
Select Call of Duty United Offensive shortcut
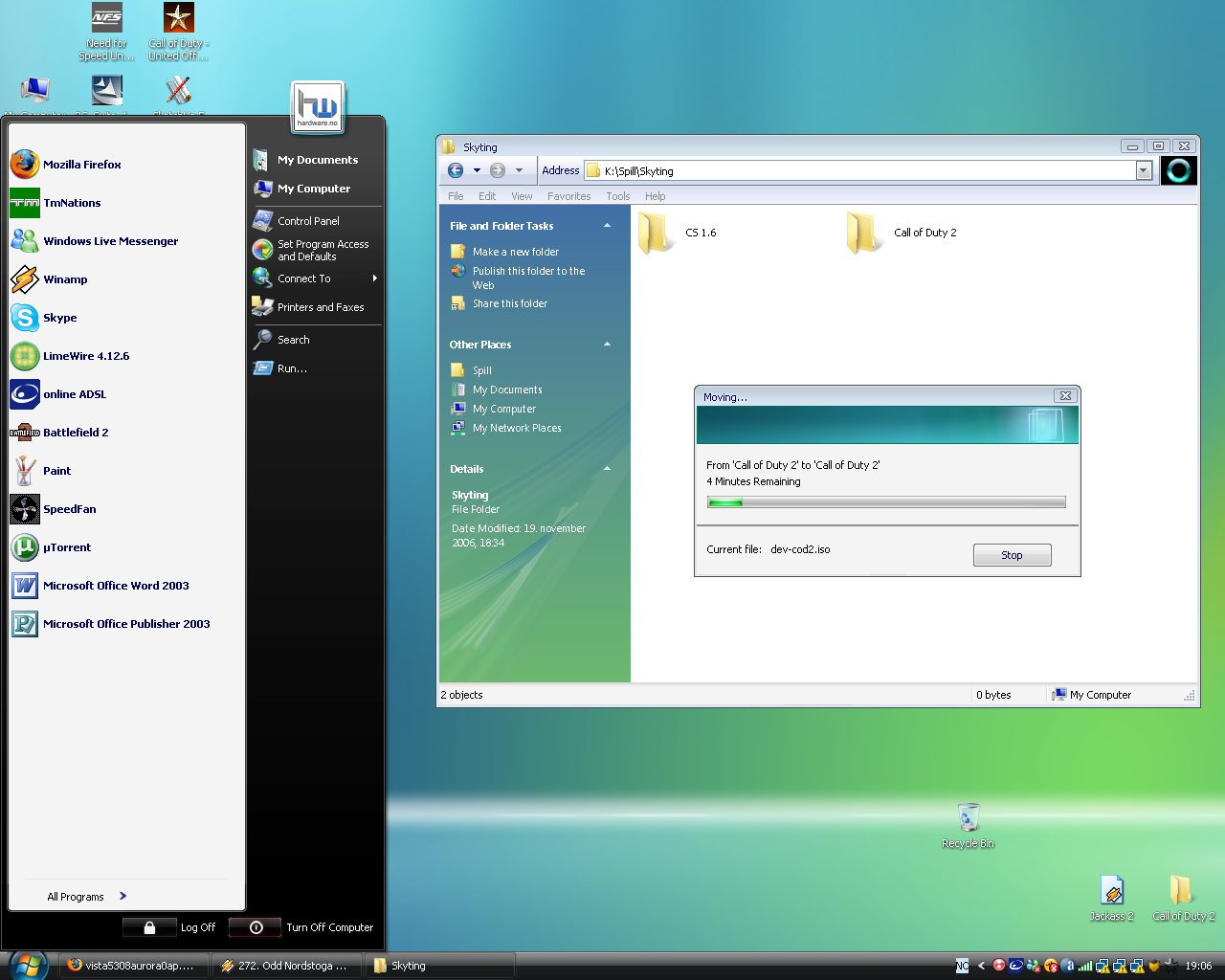[x=178, y=32]
